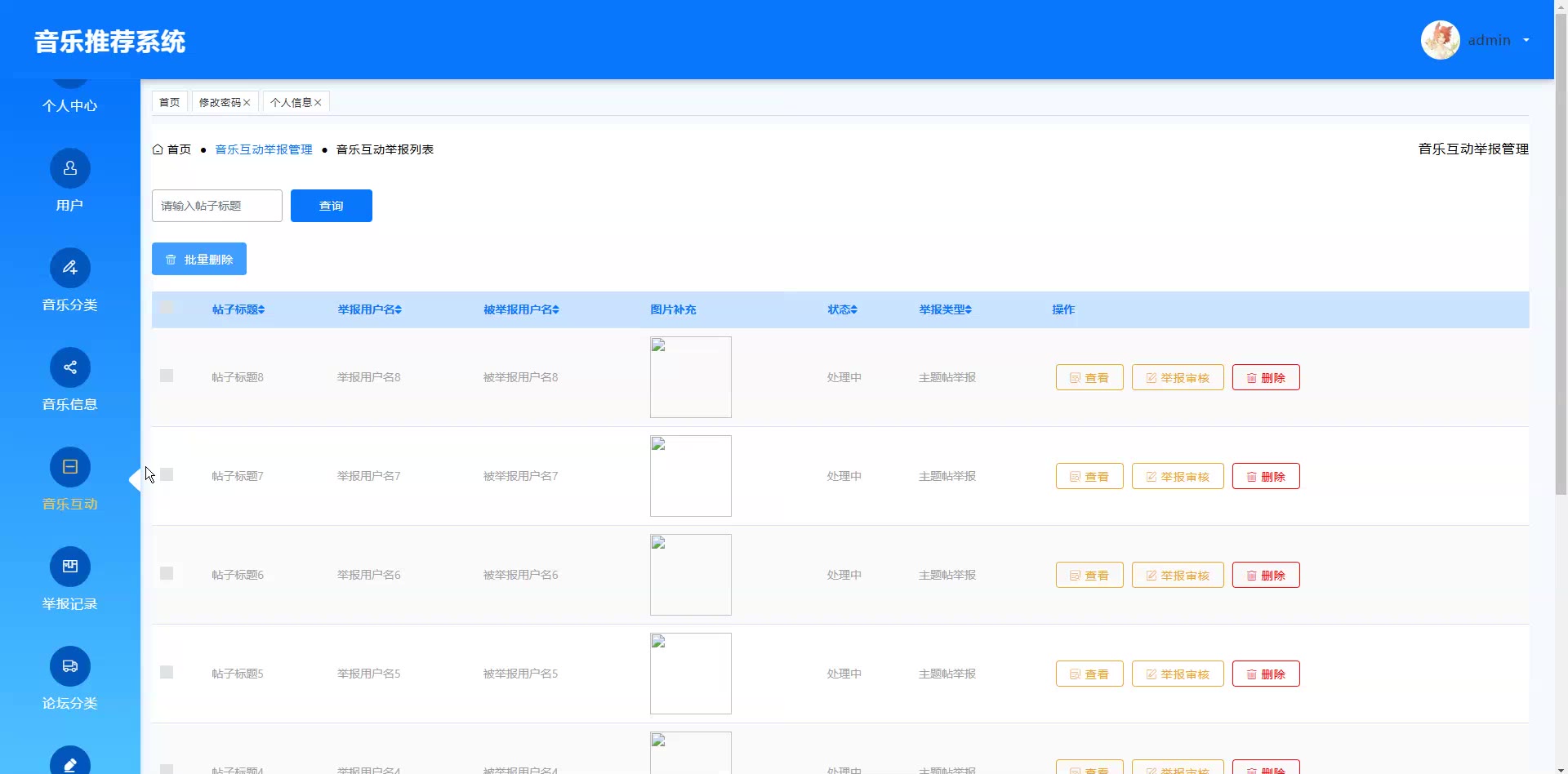The image size is (1568, 774).
Task: Toggle the select-all header checkbox
Action: point(167,307)
